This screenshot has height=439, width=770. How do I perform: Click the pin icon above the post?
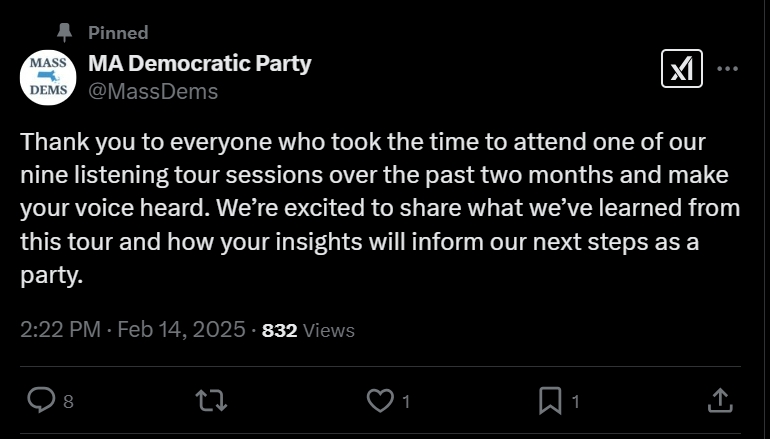pyautogui.click(x=65, y=33)
